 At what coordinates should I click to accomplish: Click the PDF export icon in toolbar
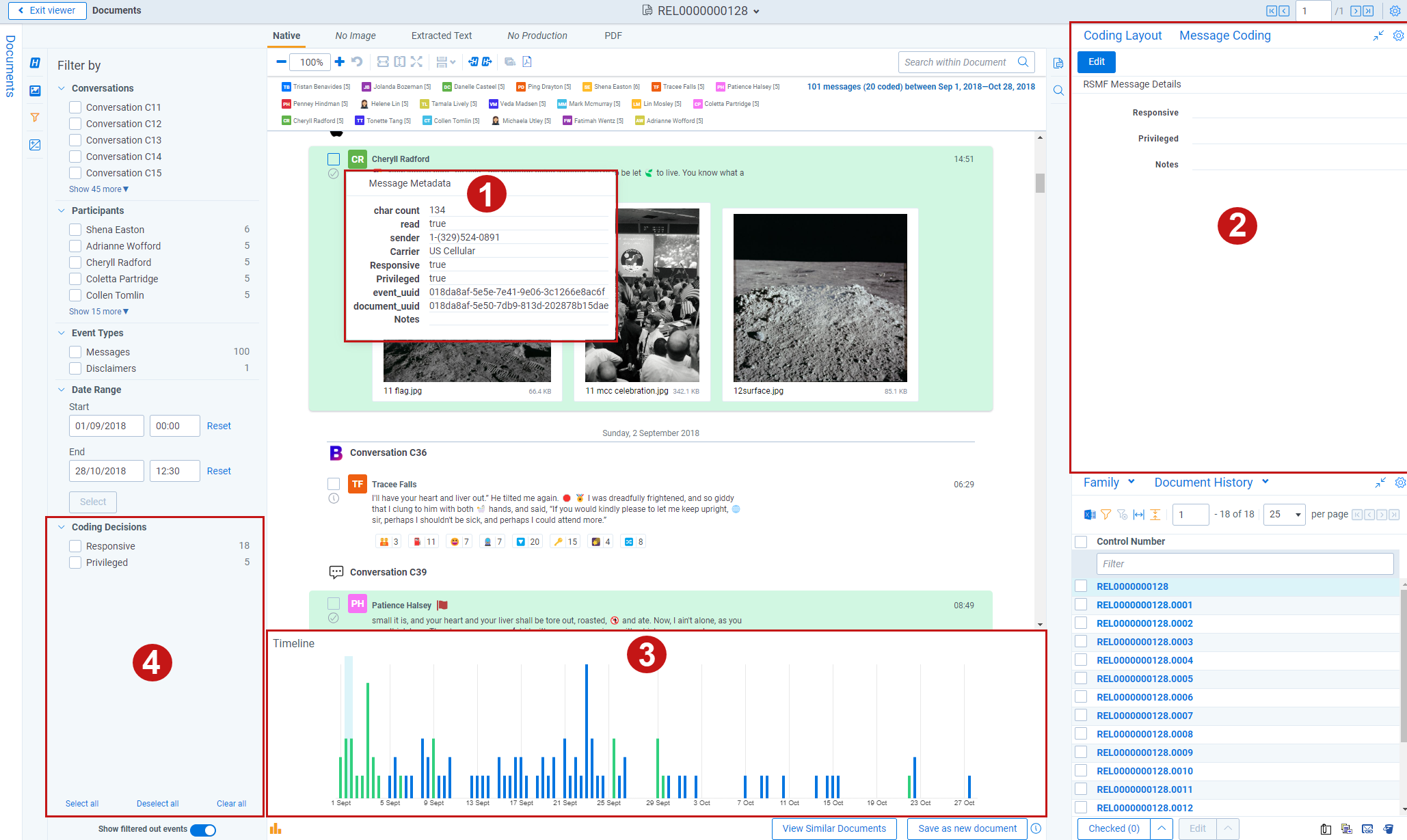[527, 62]
